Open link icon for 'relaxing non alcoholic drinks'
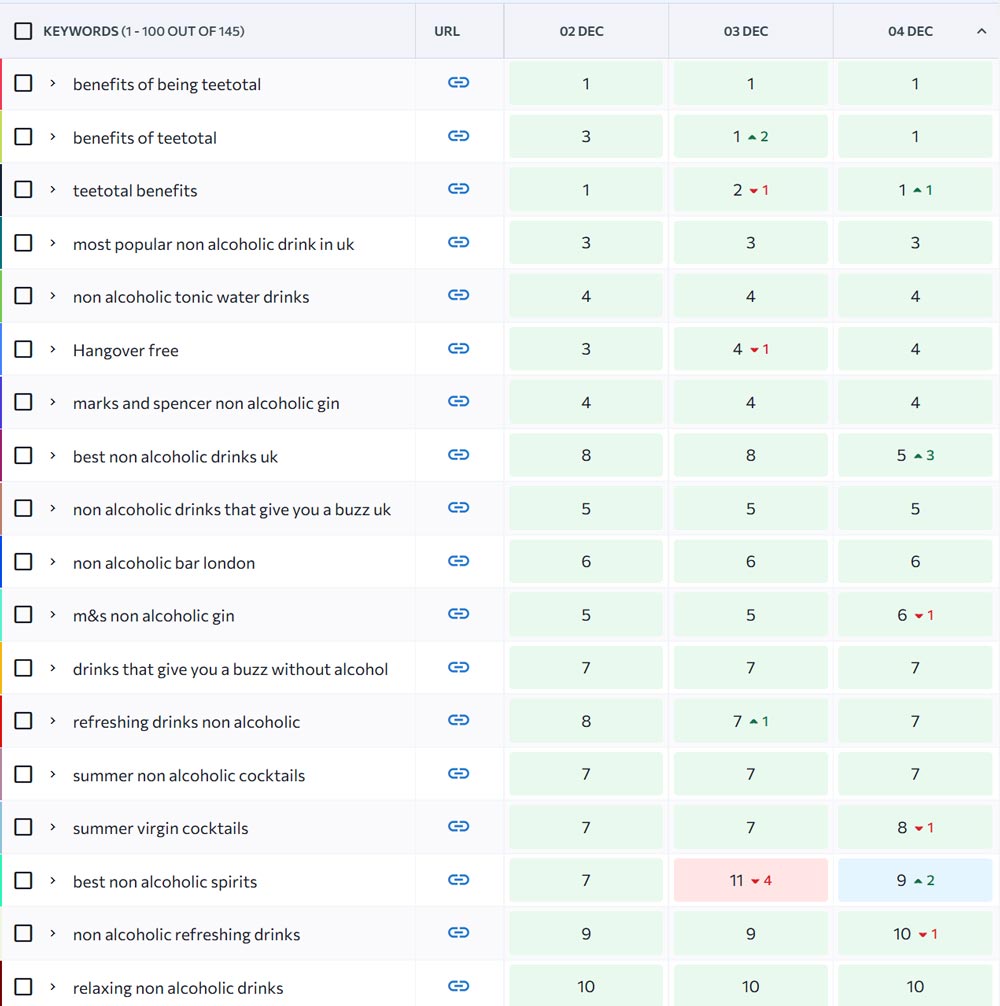Screen dimensions: 1000x1006 [459, 985]
